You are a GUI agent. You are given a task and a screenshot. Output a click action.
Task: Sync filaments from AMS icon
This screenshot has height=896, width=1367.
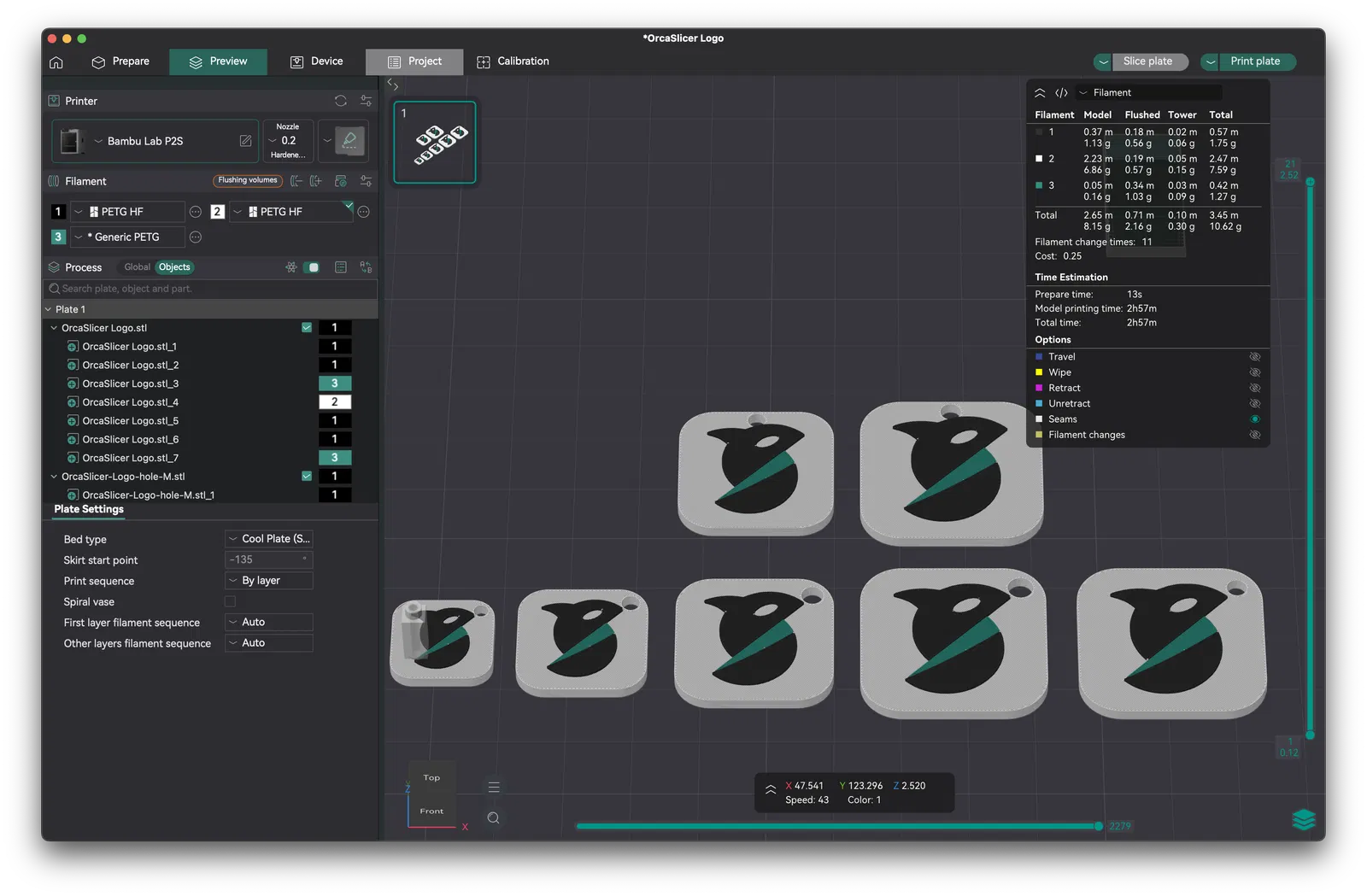coord(341,181)
